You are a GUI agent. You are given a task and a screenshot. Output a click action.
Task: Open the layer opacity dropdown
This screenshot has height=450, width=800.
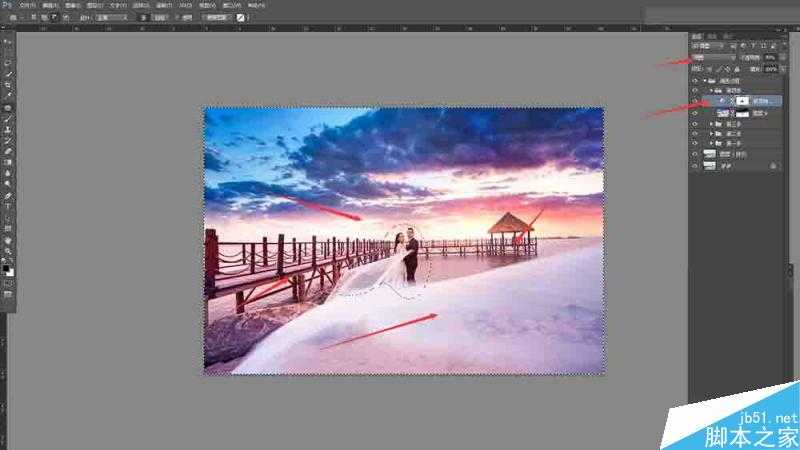(x=770, y=58)
